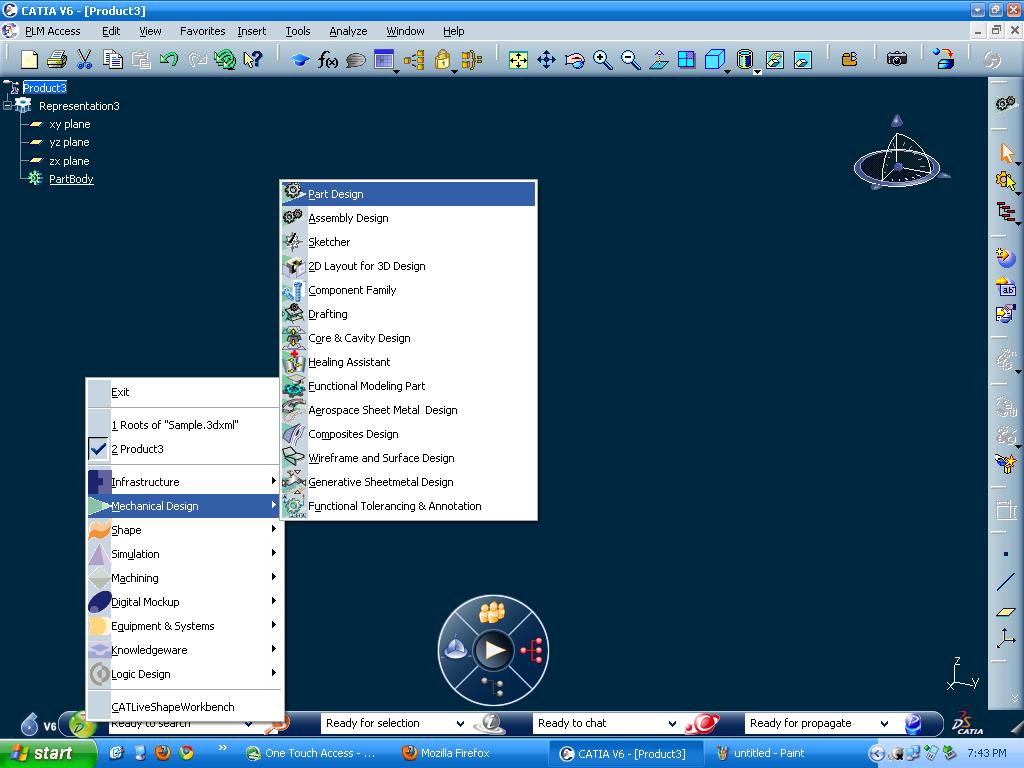Click the people icon on compass top
The image size is (1024, 768).
click(x=492, y=613)
